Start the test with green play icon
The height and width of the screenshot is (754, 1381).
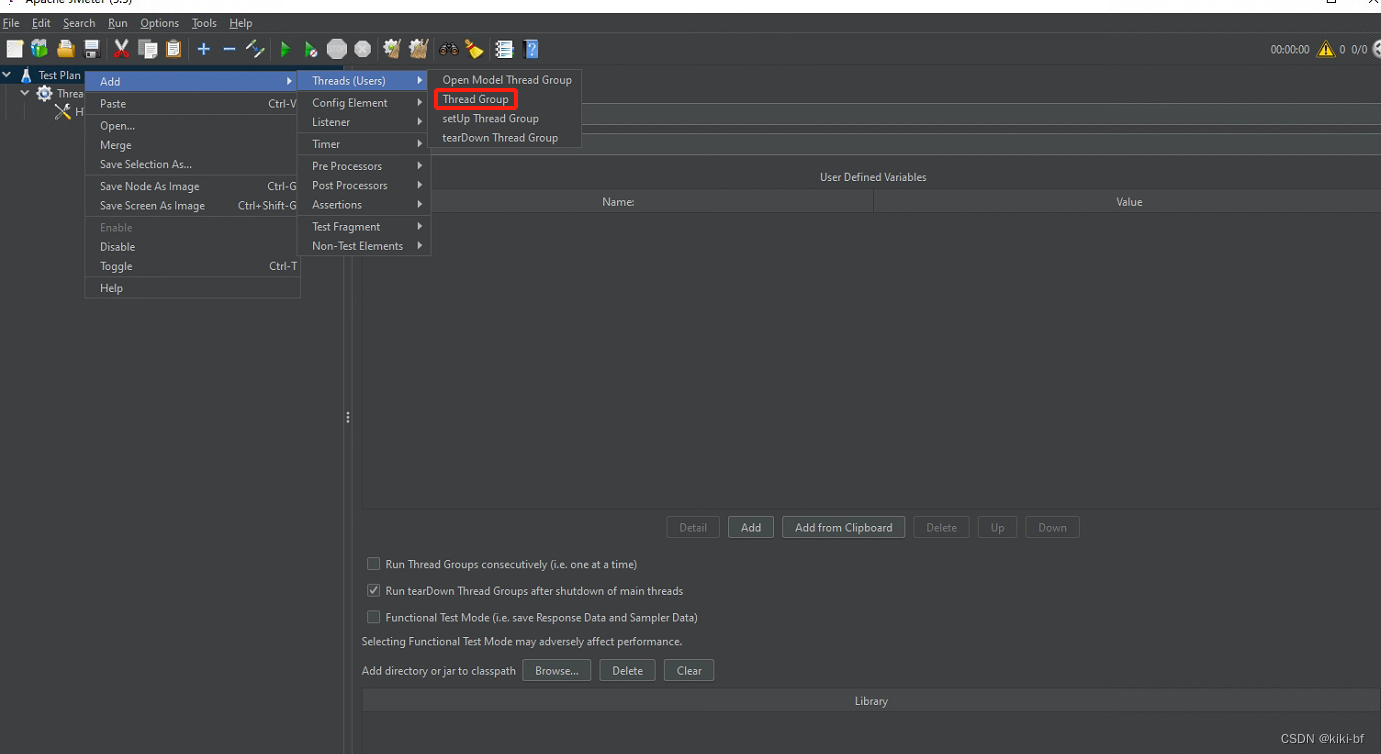[x=286, y=49]
